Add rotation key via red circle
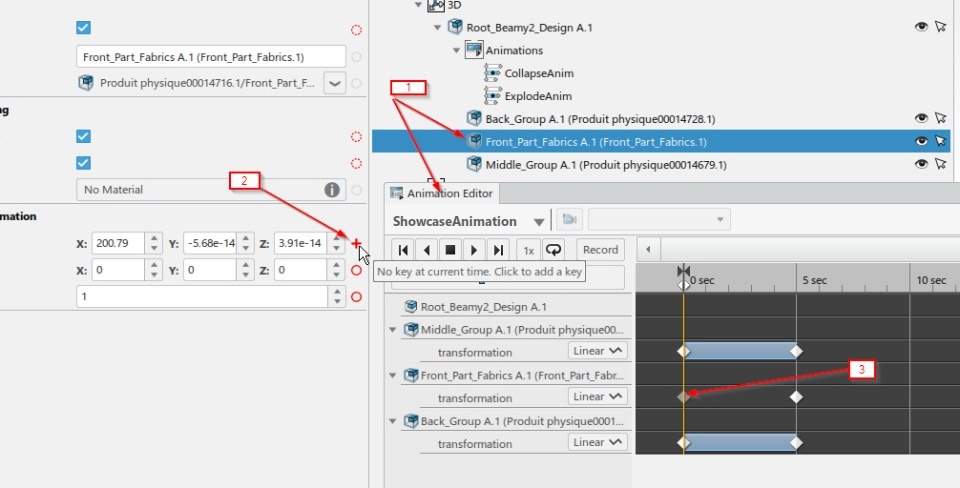Screen dimensions: 960x488 pos(356,270)
